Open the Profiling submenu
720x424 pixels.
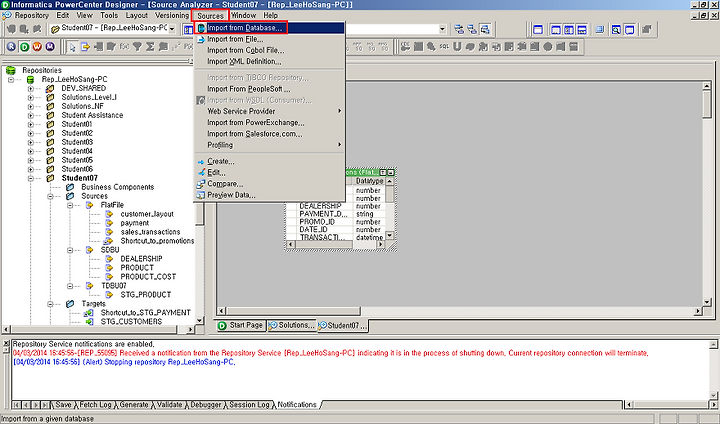pyautogui.click(x=270, y=145)
